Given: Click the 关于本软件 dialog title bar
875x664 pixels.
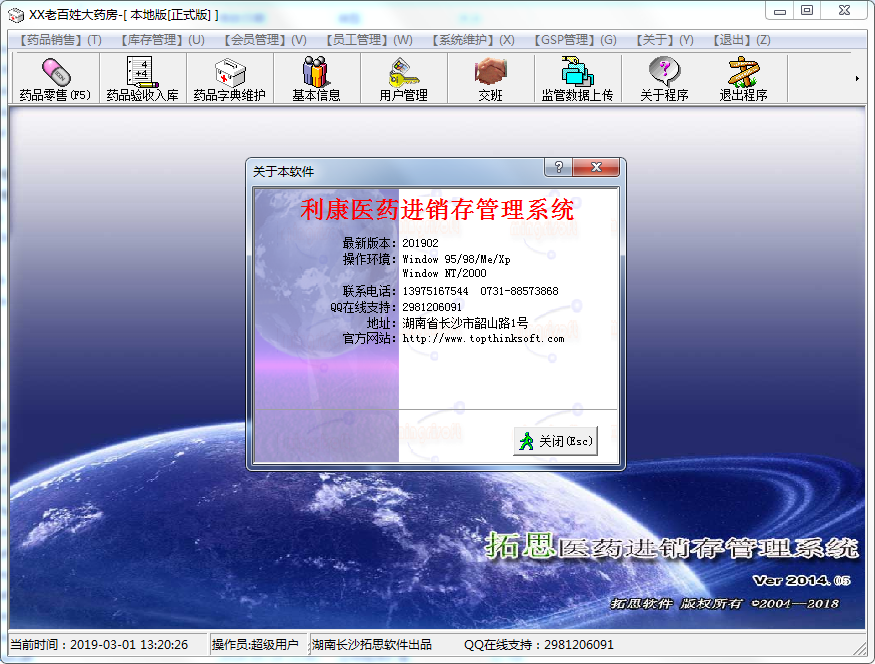Looking at the screenshot, I should click(396, 171).
